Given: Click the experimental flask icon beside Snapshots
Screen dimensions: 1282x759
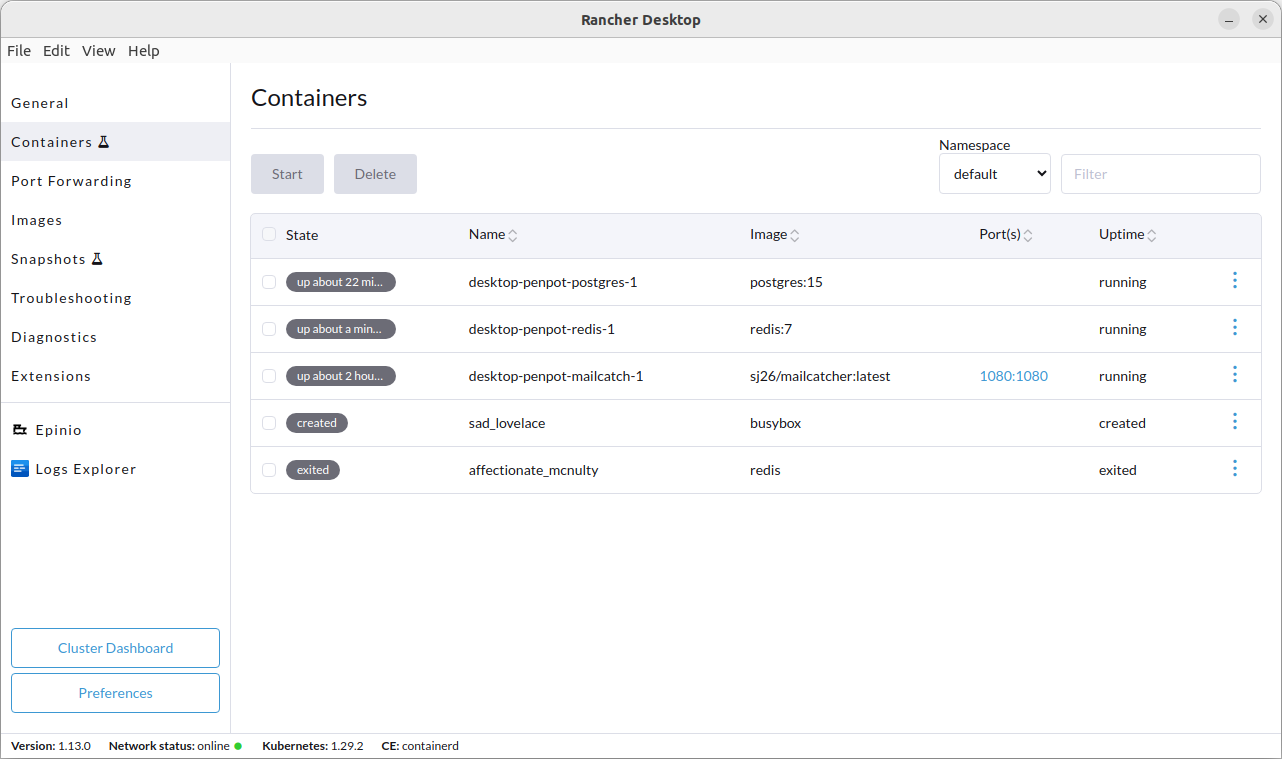Looking at the screenshot, I should 97,259.
